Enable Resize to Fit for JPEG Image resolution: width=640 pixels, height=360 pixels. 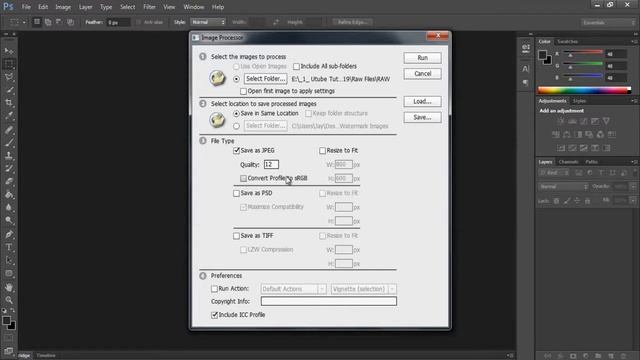tap(322, 151)
